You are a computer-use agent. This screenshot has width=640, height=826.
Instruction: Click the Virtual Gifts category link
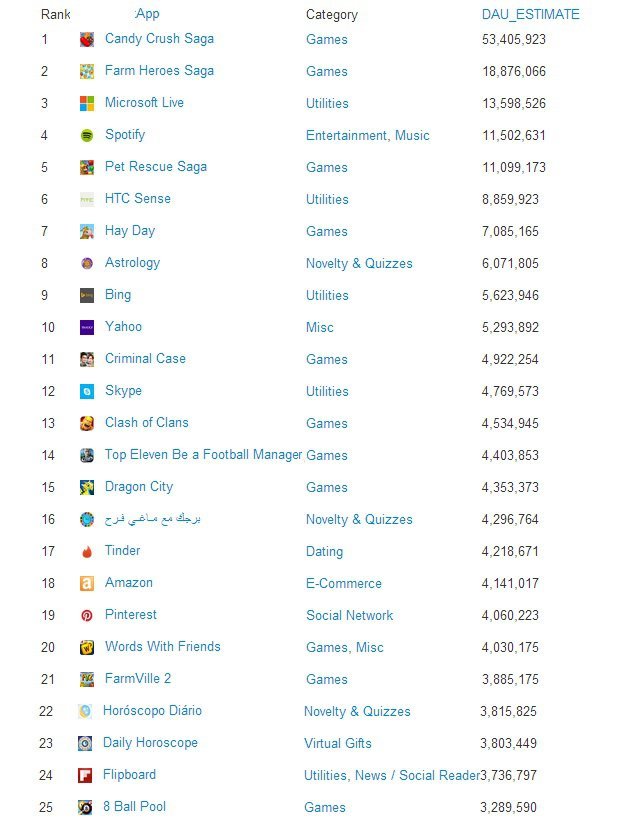pos(338,743)
